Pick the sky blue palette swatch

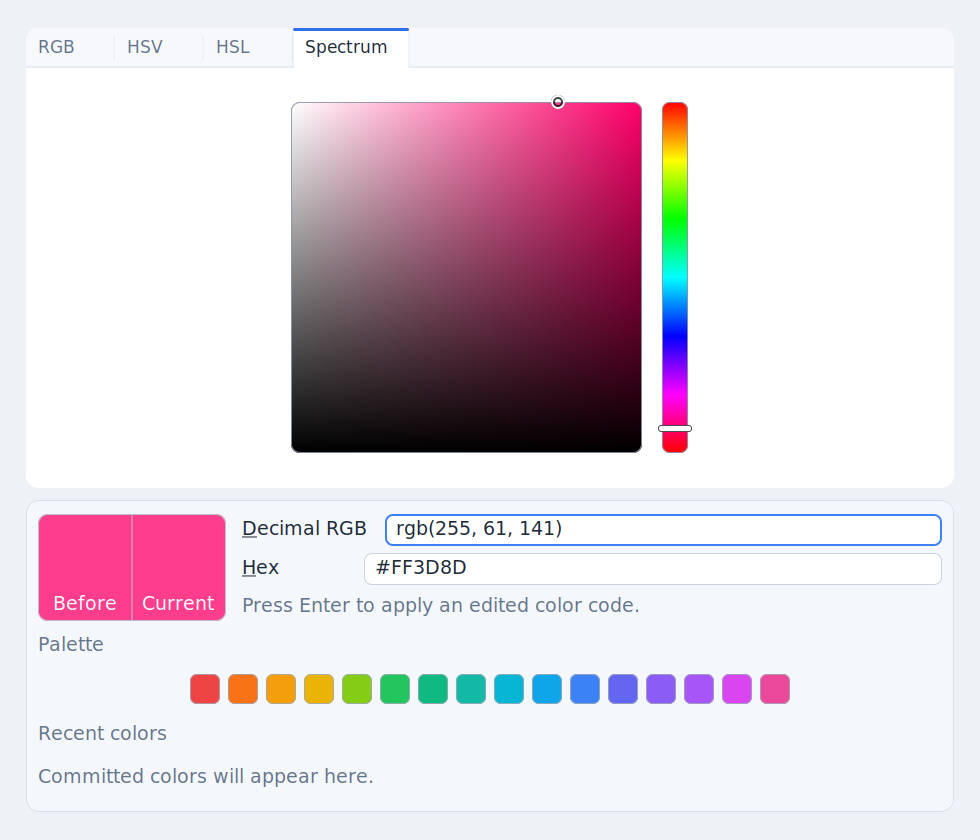pyautogui.click(x=547, y=689)
